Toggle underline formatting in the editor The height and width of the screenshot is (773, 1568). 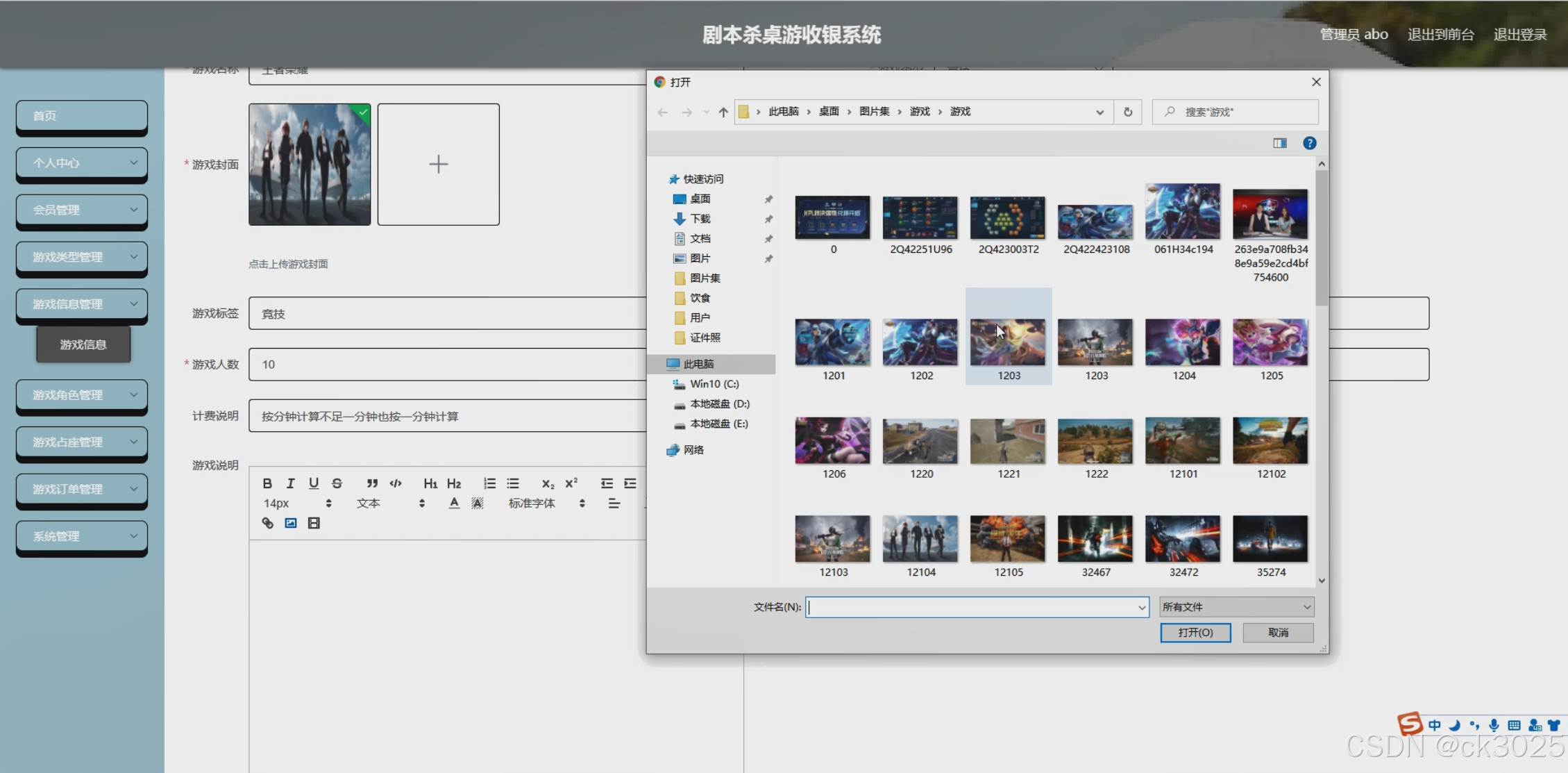click(x=314, y=483)
